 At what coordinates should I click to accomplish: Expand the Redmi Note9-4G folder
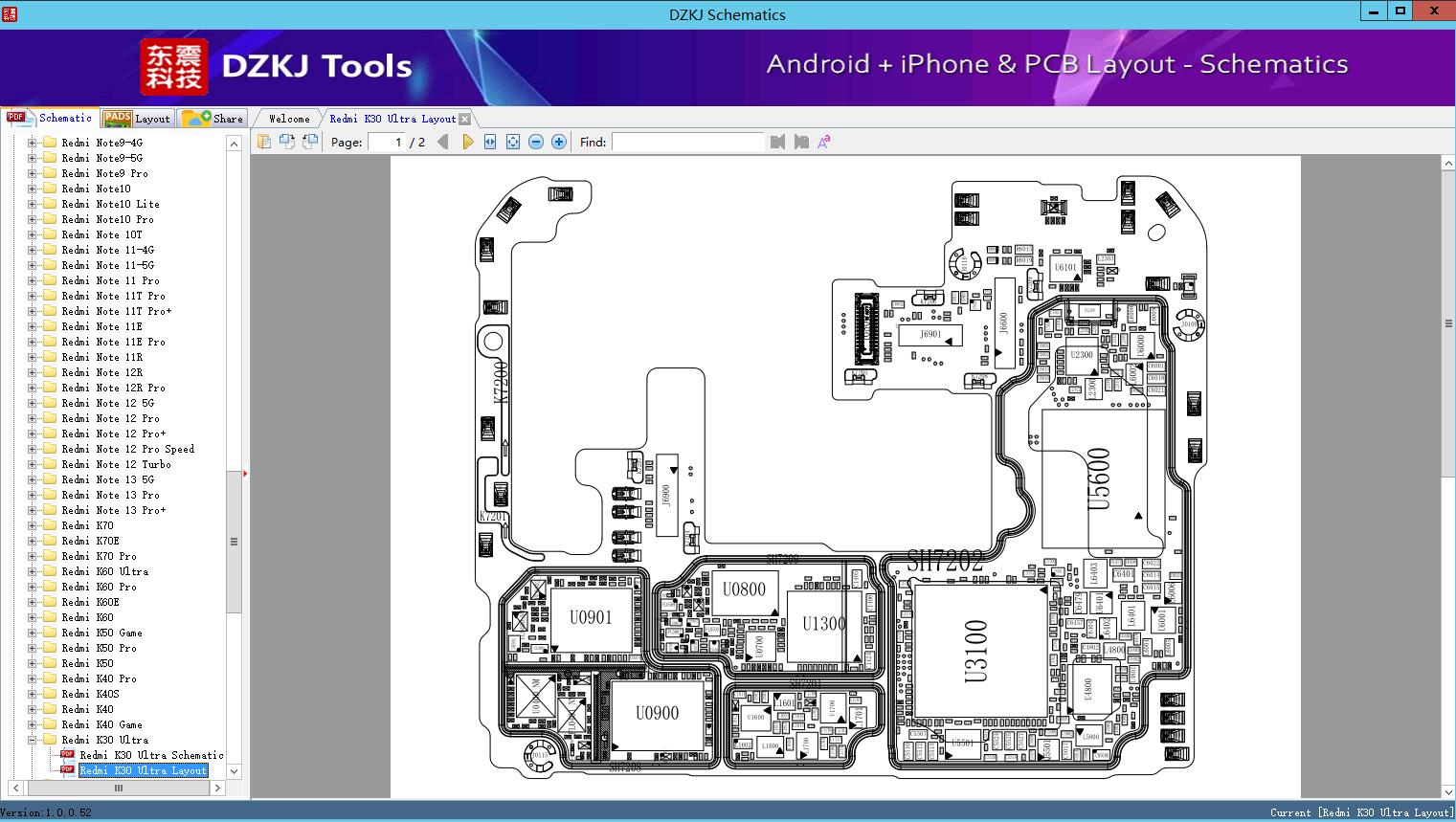[x=32, y=143]
